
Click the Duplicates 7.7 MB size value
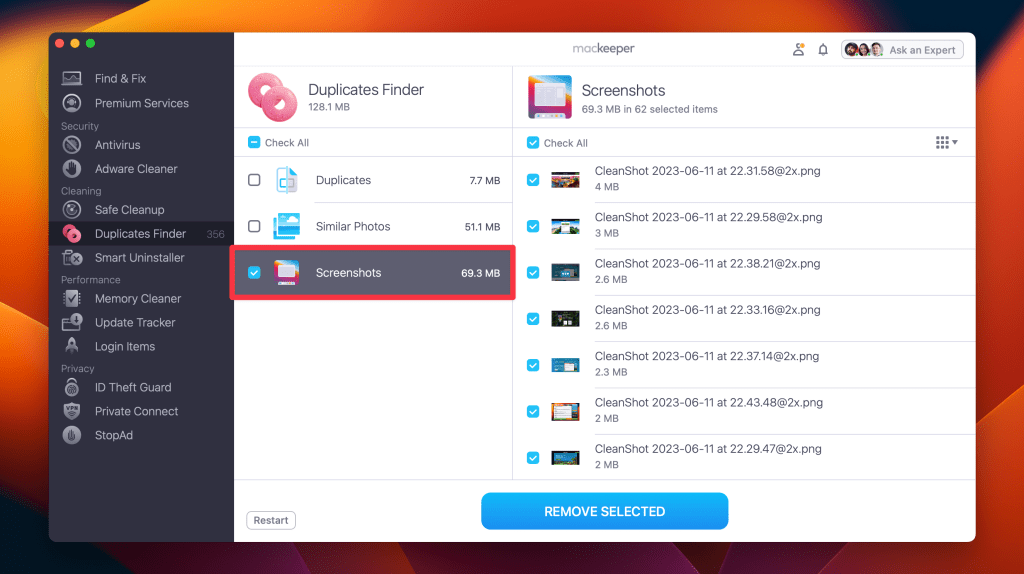click(x=485, y=180)
